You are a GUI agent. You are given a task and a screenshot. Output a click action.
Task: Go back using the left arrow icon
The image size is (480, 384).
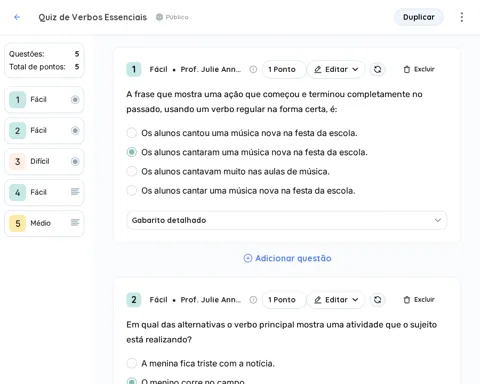tap(17, 17)
